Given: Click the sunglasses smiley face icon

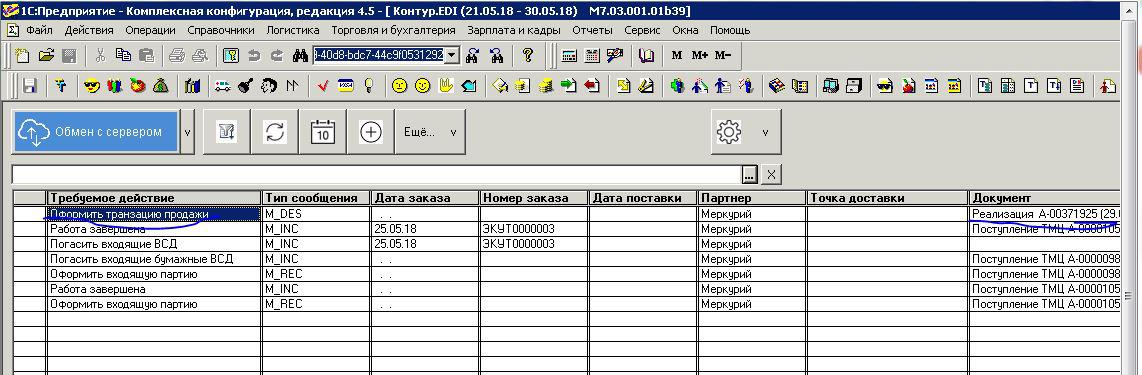Looking at the screenshot, I should click(x=92, y=86).
